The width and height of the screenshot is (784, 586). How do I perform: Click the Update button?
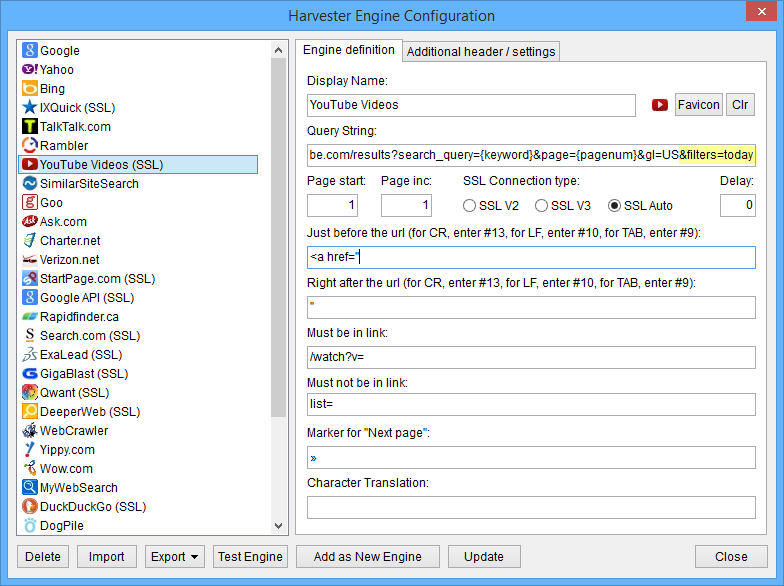coord(484,556)
